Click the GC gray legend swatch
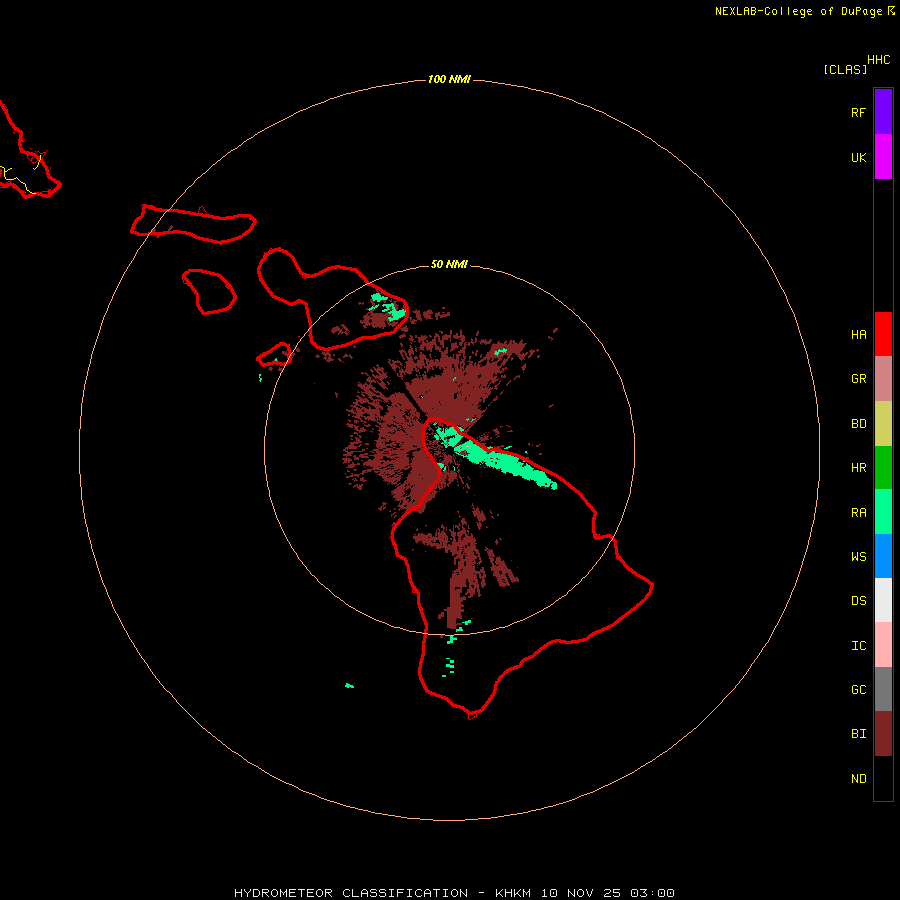 (x=883, y=689)
